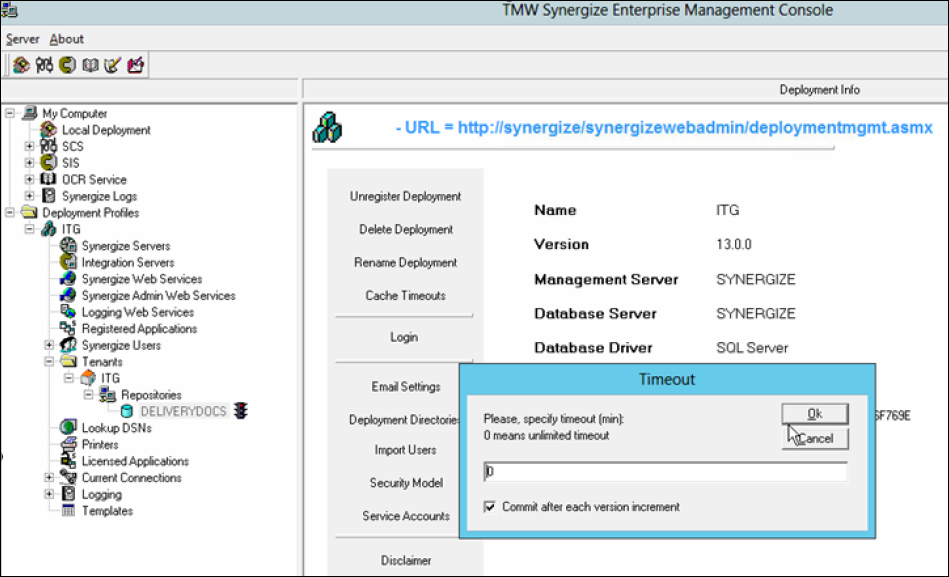Click the Logging Web Services icon

pyautogui.click(x=68, y=312)
